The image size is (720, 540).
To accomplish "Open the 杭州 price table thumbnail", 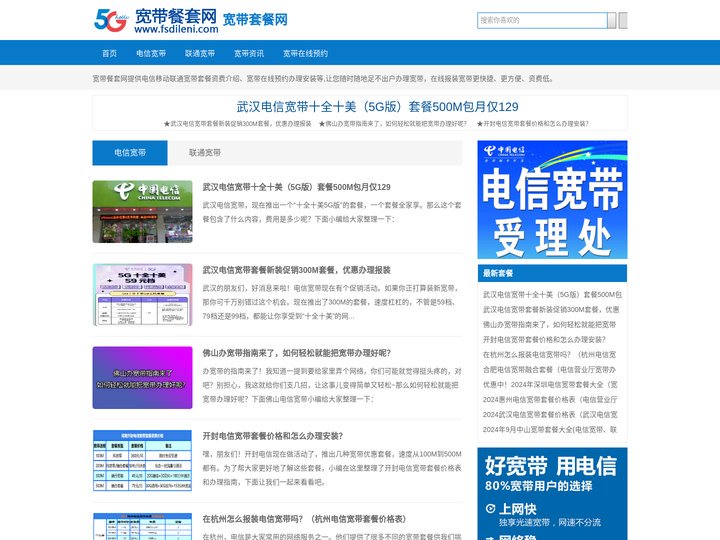I will click(x=142, y=527).
